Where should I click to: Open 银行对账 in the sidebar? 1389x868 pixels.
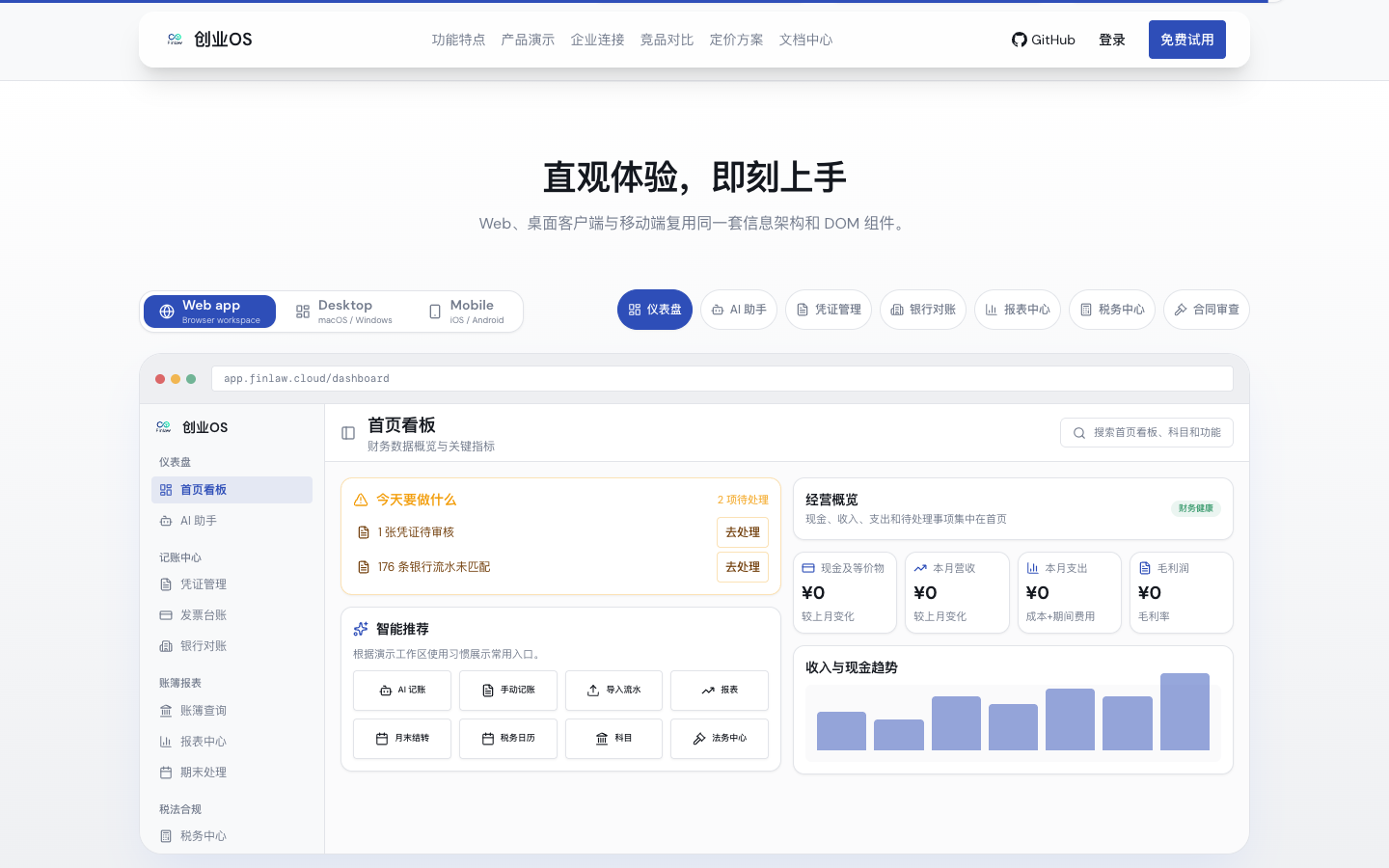[231, 646]
